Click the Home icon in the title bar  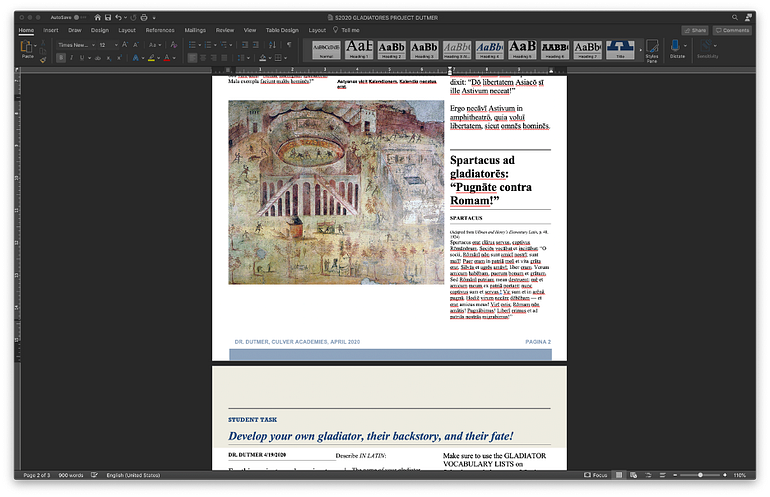click(x=97, y=17)
